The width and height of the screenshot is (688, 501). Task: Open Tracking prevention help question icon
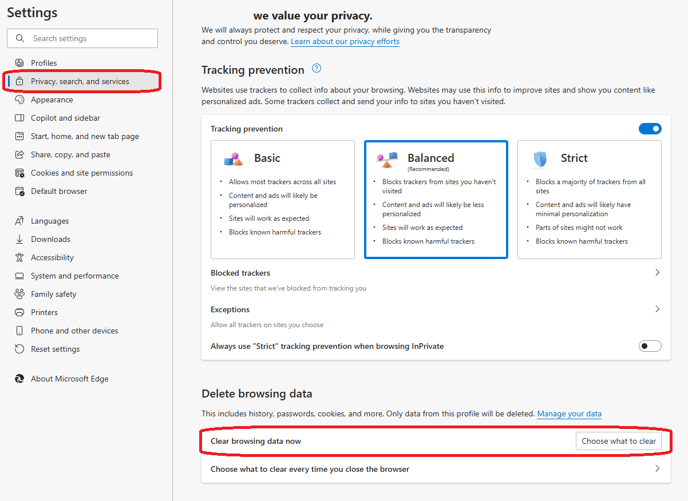click(x=316, y=68)
